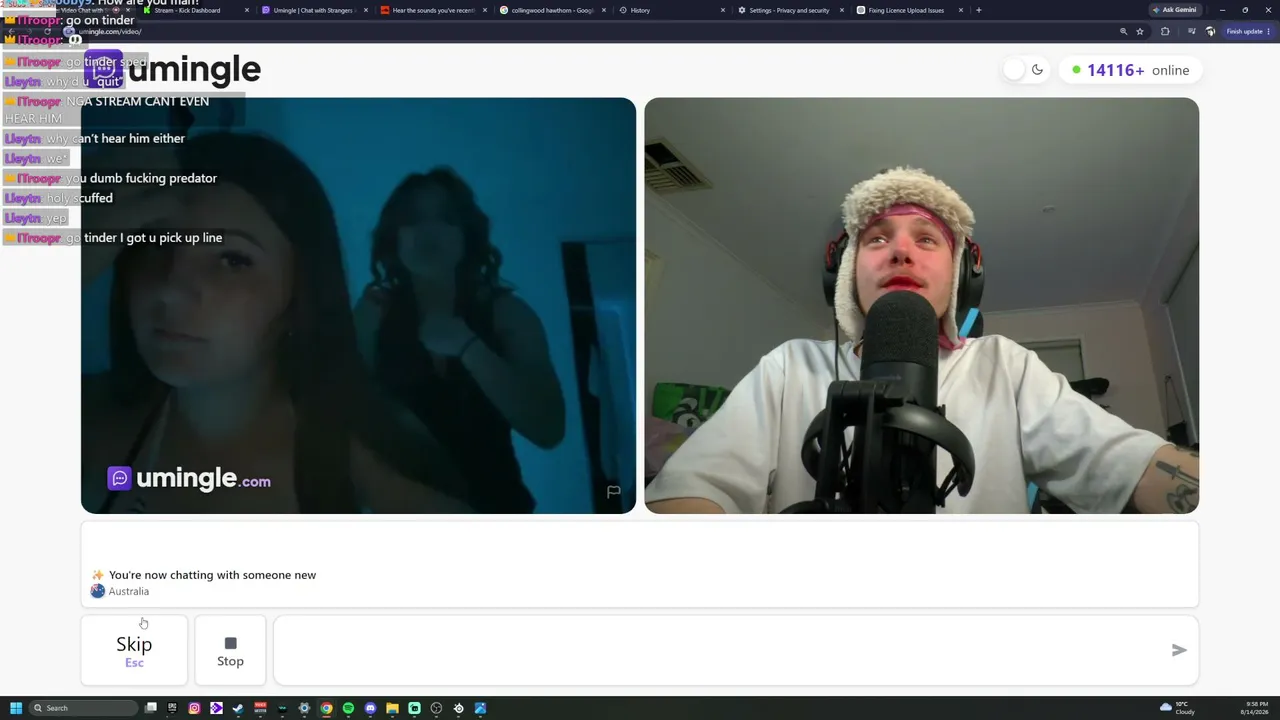1280x720 pixels.
Task: Close the Settings - Privacy and security tab
Action: coord(842,10)
